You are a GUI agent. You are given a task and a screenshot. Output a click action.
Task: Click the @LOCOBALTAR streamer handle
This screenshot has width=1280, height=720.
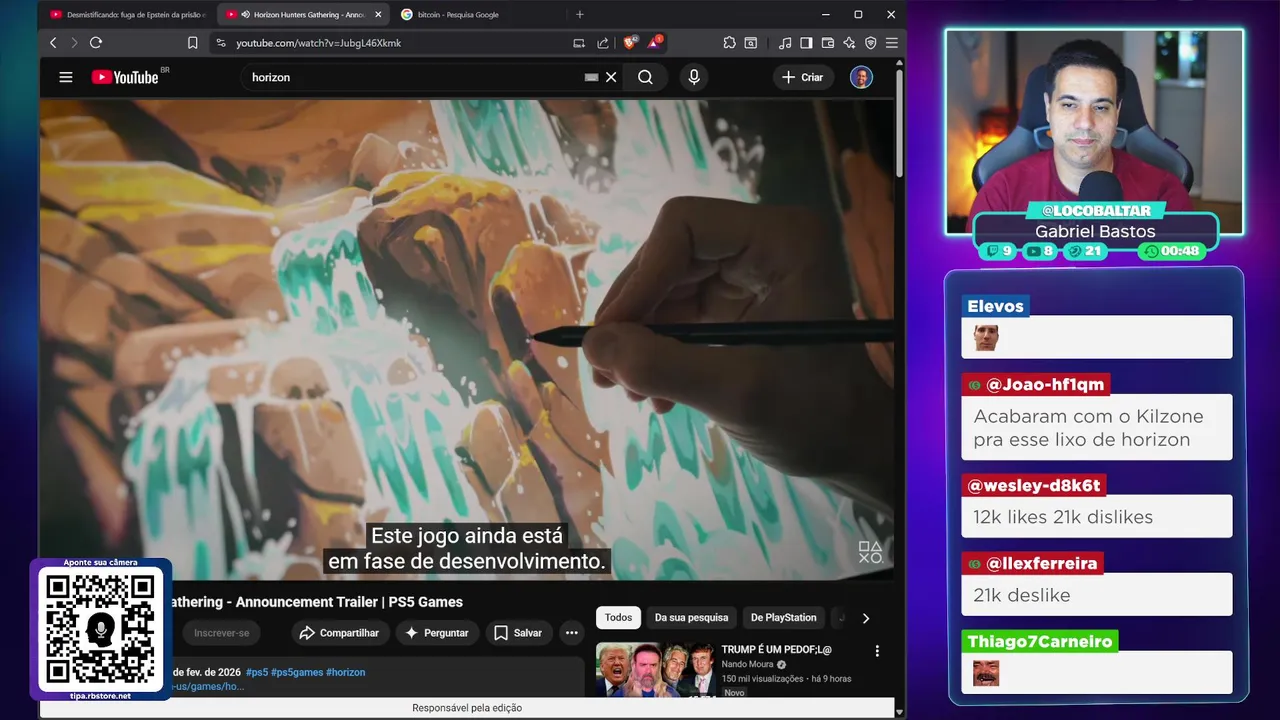point(1096,211)
